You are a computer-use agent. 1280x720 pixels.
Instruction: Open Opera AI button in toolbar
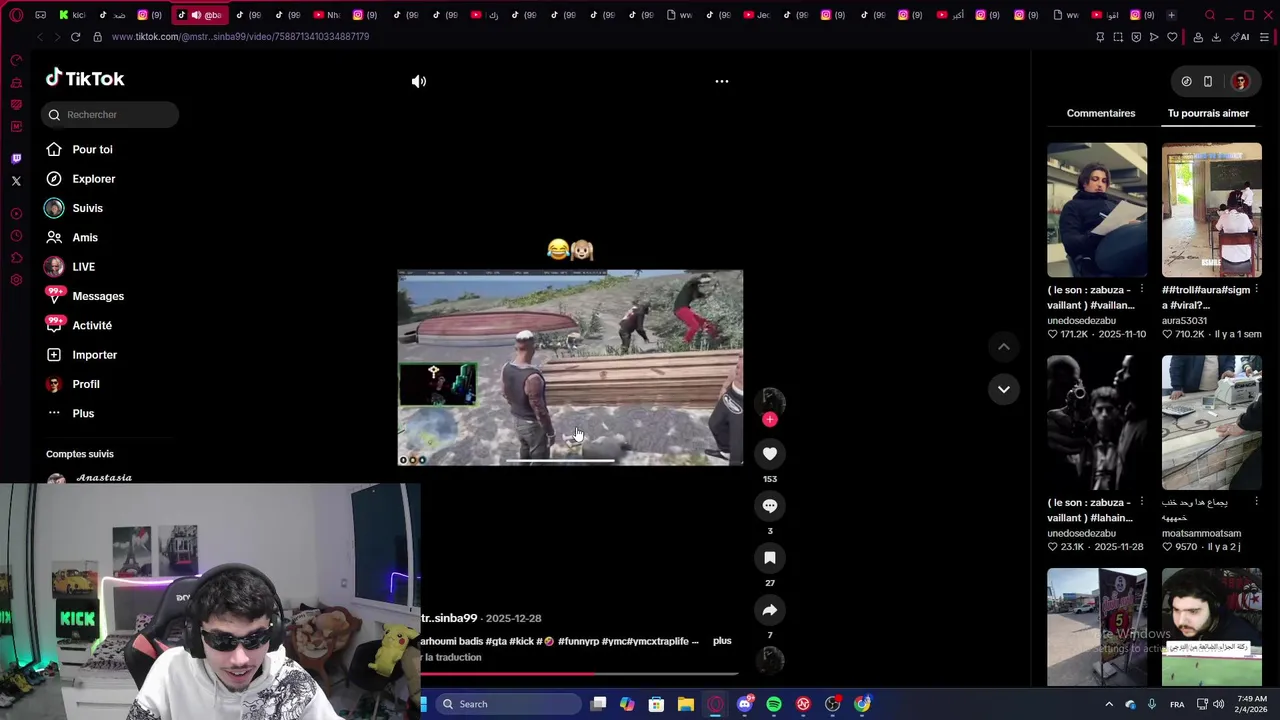point(1241,37)
